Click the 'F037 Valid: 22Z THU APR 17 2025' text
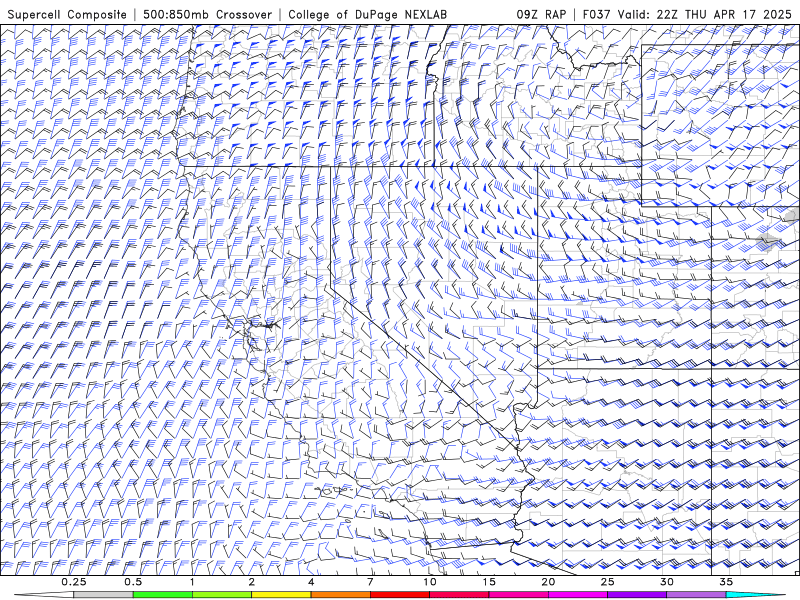The width and height of the screenshot is (800, 600). click(x=687, y=15)
